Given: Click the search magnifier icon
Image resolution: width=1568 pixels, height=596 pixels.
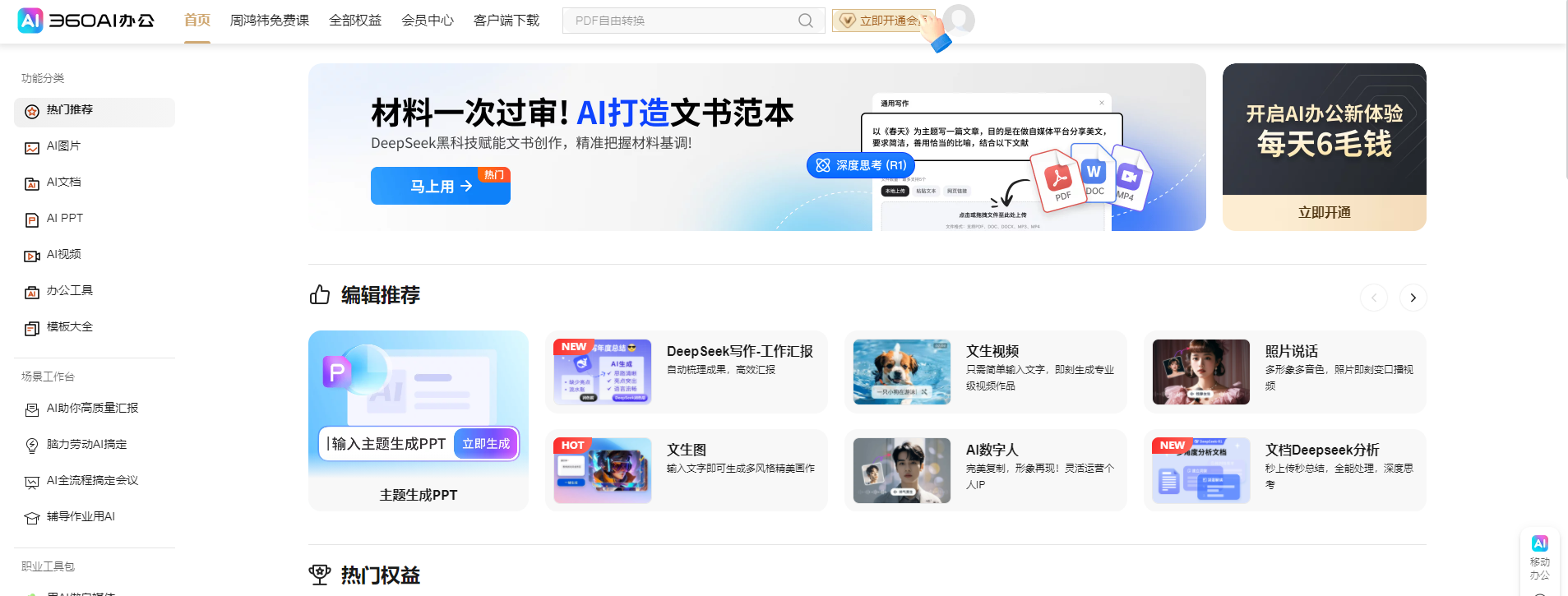Looking at the screenshot, I should 806,21.
